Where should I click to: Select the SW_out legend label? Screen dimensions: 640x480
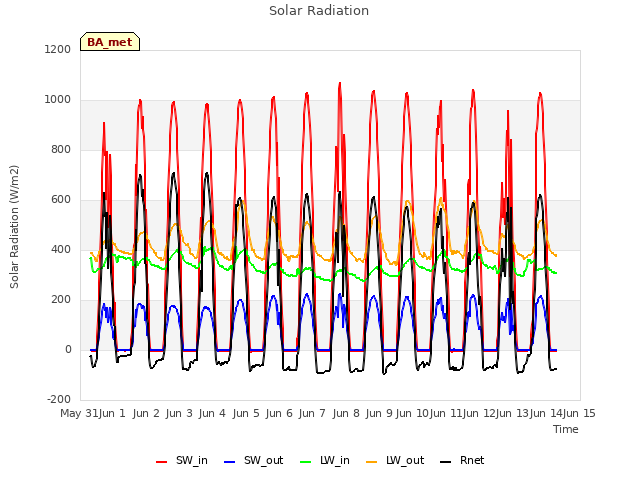pos(264,460)
